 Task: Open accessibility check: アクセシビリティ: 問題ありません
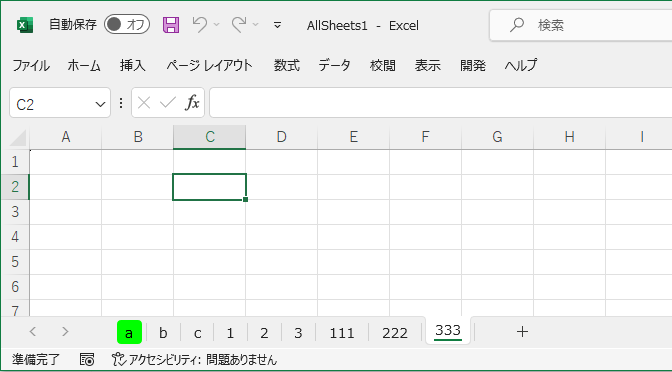(194, 360)
